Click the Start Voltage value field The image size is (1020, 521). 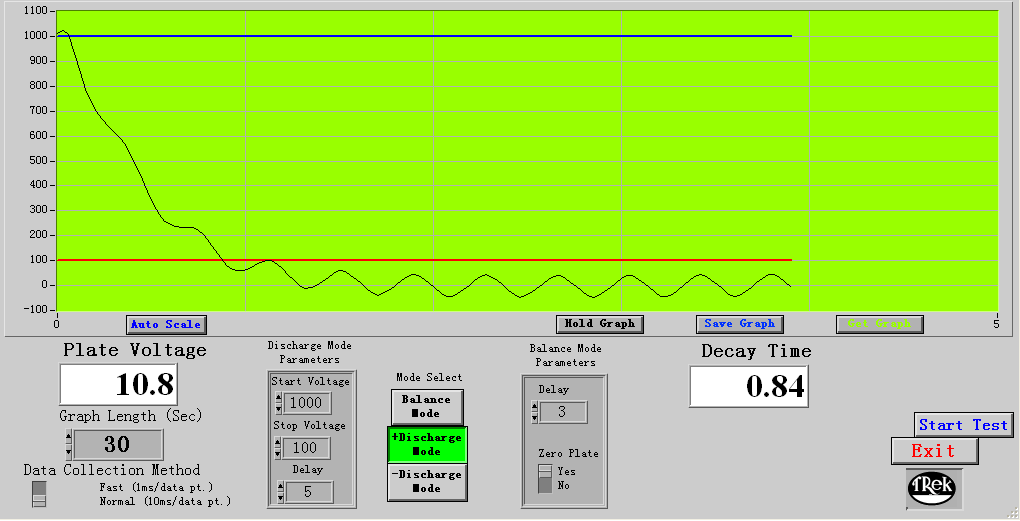coord(308,402)
